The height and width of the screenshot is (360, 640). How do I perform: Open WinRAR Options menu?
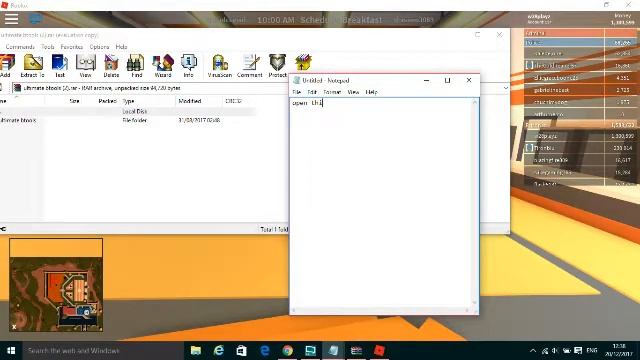tap(99, 47)
